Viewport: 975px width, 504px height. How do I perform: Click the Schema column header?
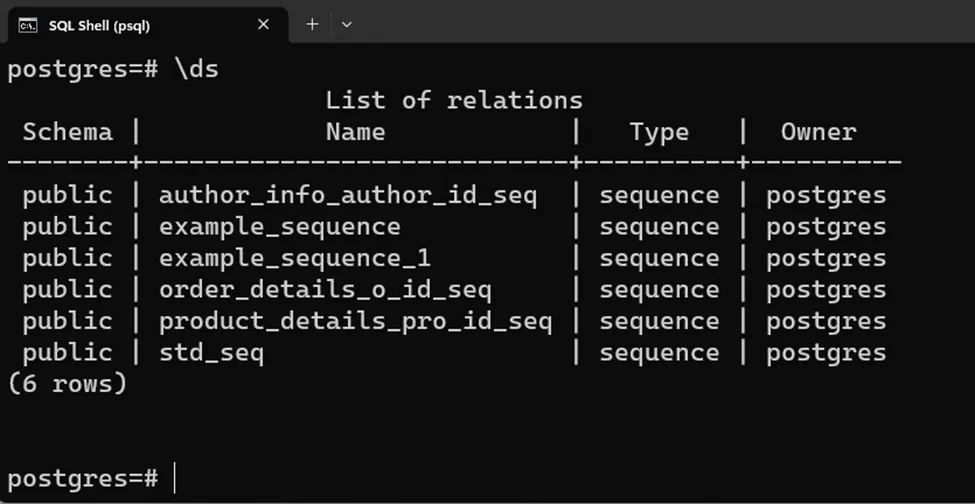67,132
